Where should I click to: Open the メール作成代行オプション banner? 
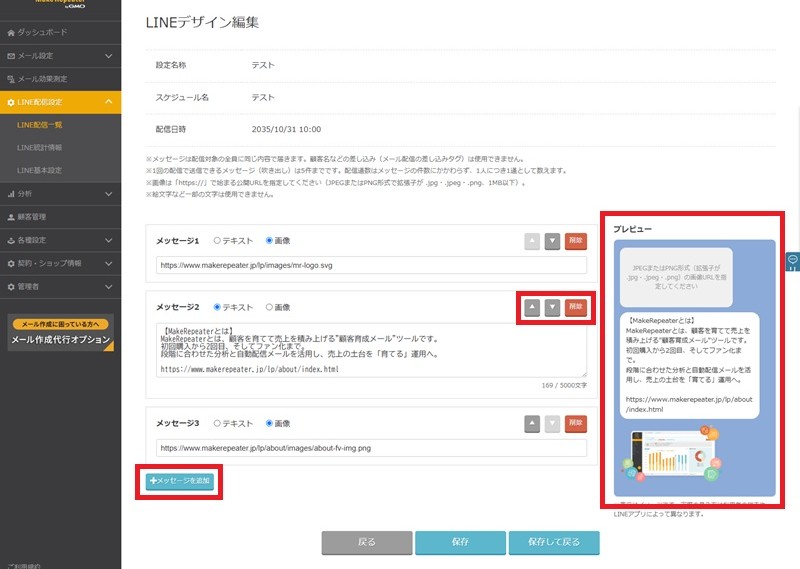(x=60, y=333)
